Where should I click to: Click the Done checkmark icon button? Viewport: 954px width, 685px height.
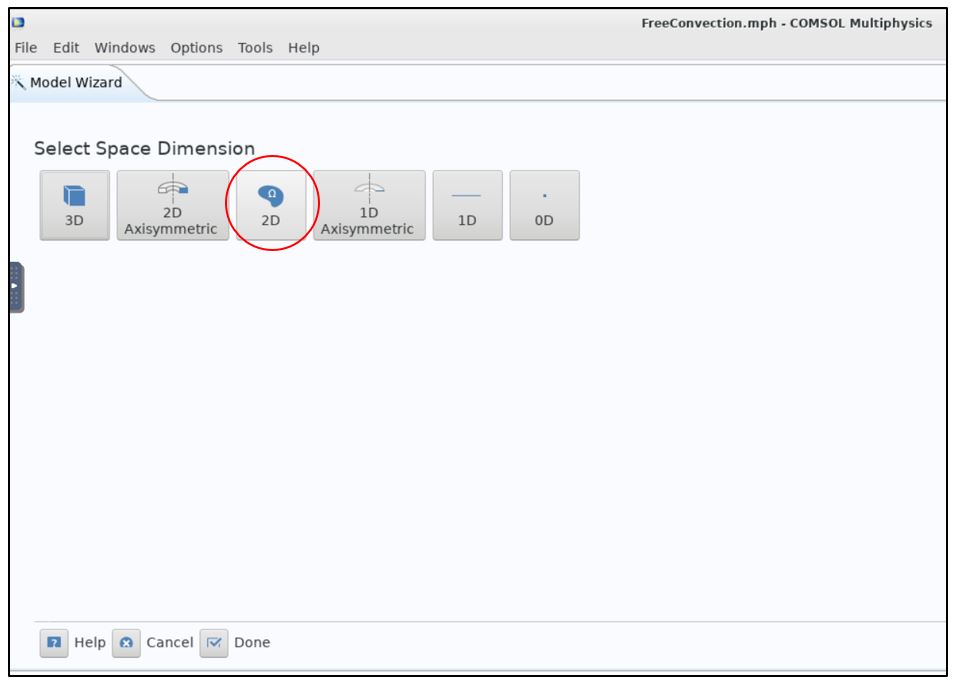tap(214, 643)
